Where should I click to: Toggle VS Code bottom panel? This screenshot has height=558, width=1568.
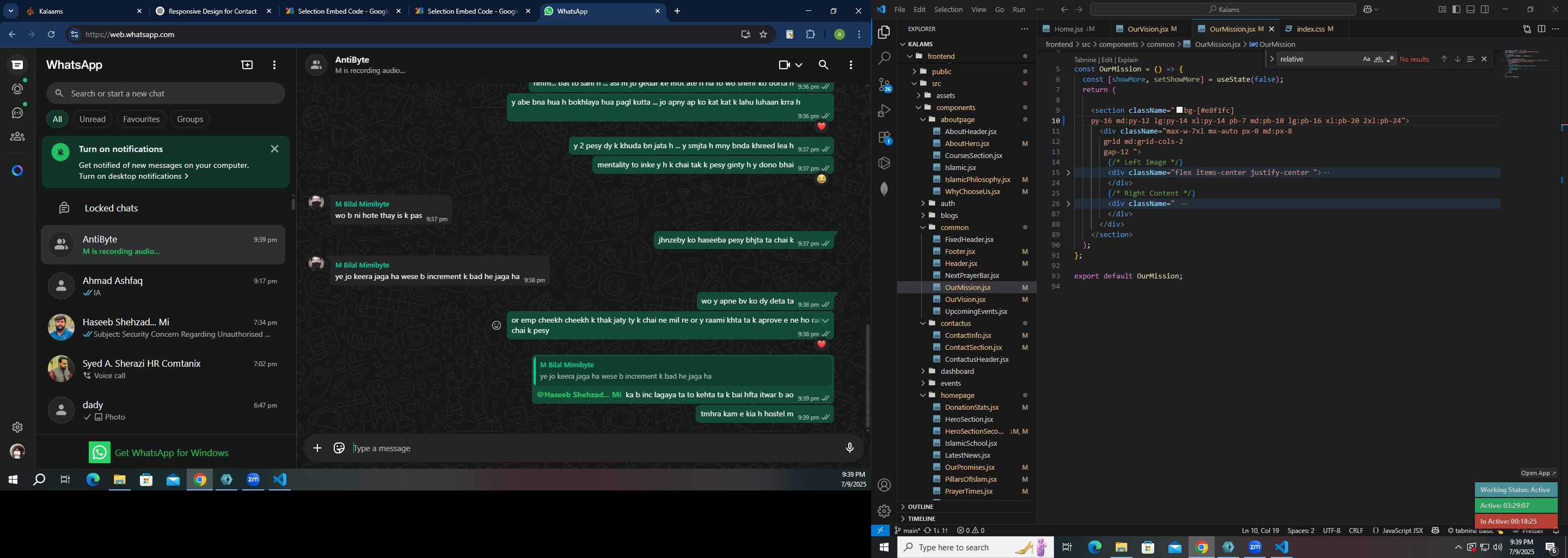tap(1470, 9)
